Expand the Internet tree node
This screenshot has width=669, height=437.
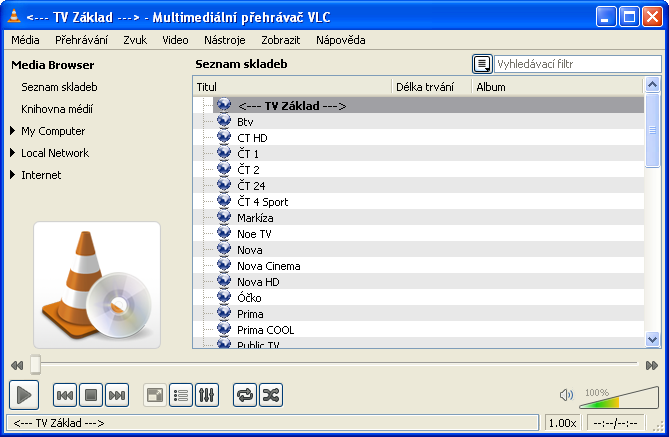(12, 175)
